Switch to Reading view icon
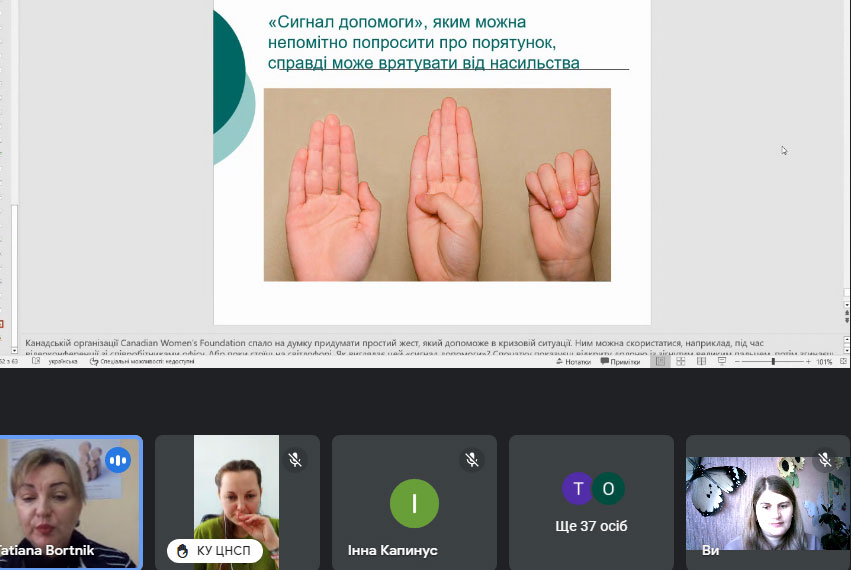This screenshot has width=851, height=570. click(701, 362)
